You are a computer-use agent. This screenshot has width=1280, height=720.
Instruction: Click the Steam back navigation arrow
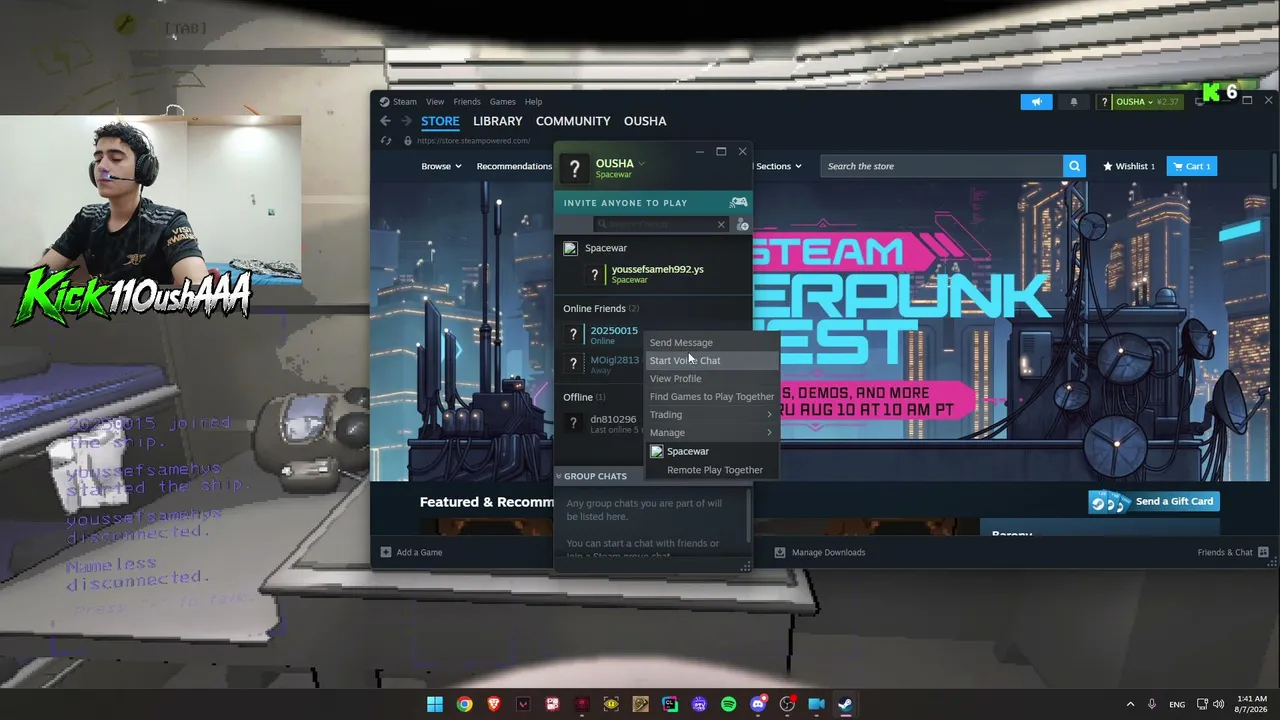[386, 121]
